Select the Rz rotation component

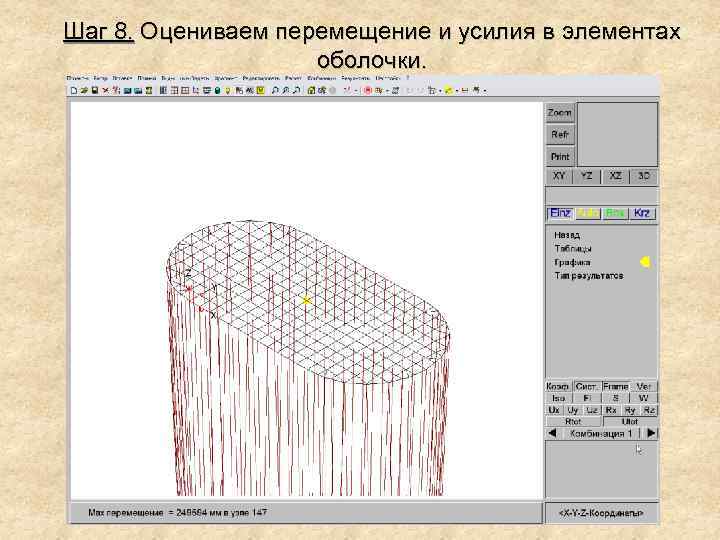click(x=649, y=410)
